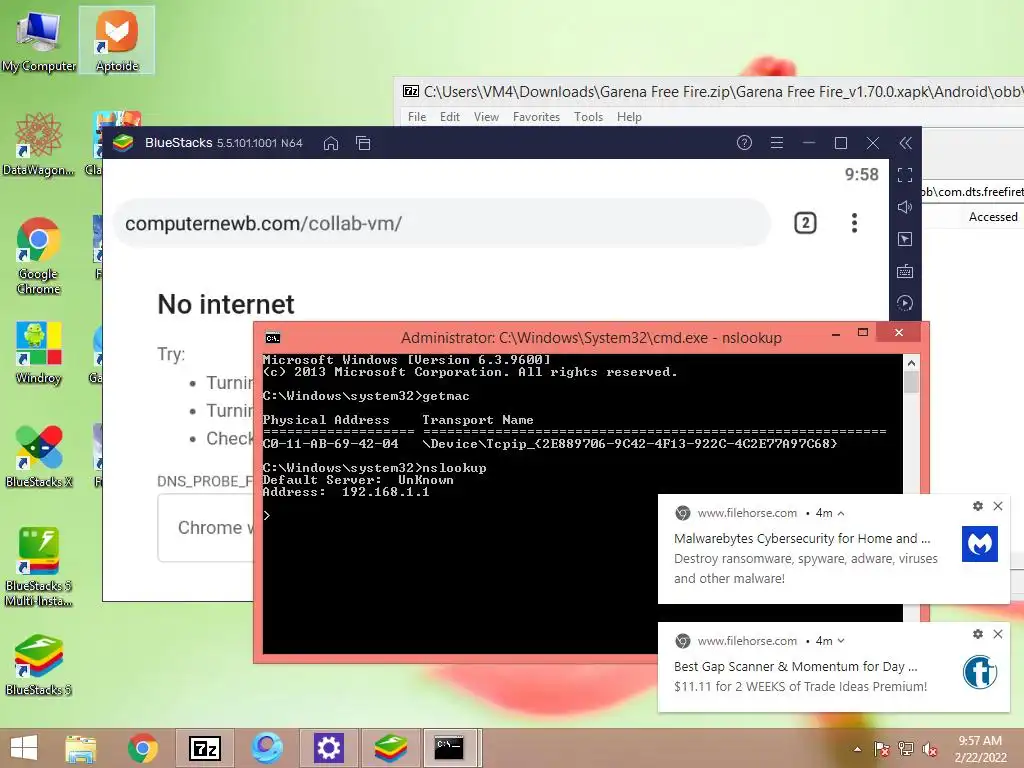Open the network tray icon
1024x768 pixels.
(x=906, y=749)
